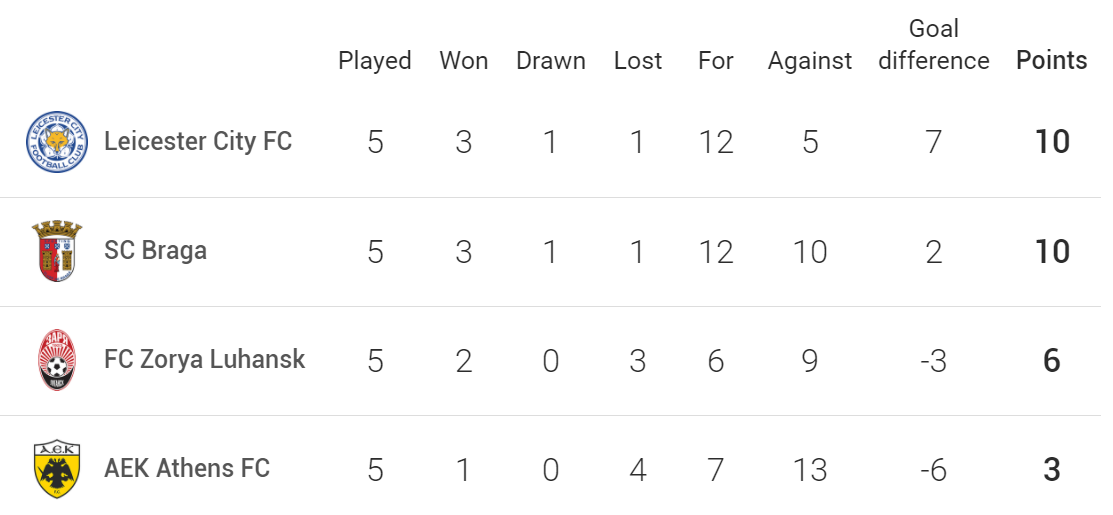Click the Leicester City FC club crest

(57, 142)
